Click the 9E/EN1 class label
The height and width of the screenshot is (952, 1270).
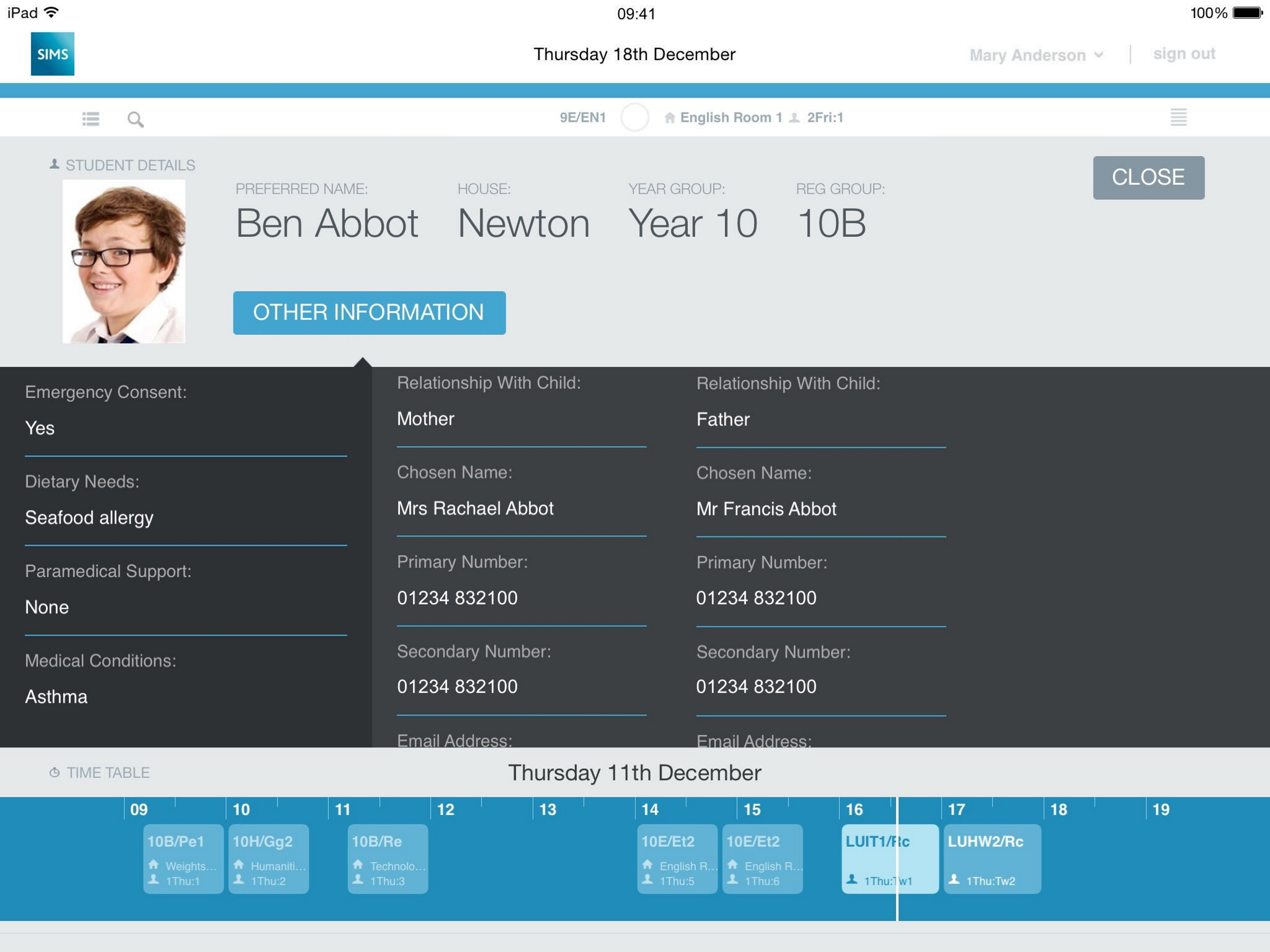(x=583, y=118)
